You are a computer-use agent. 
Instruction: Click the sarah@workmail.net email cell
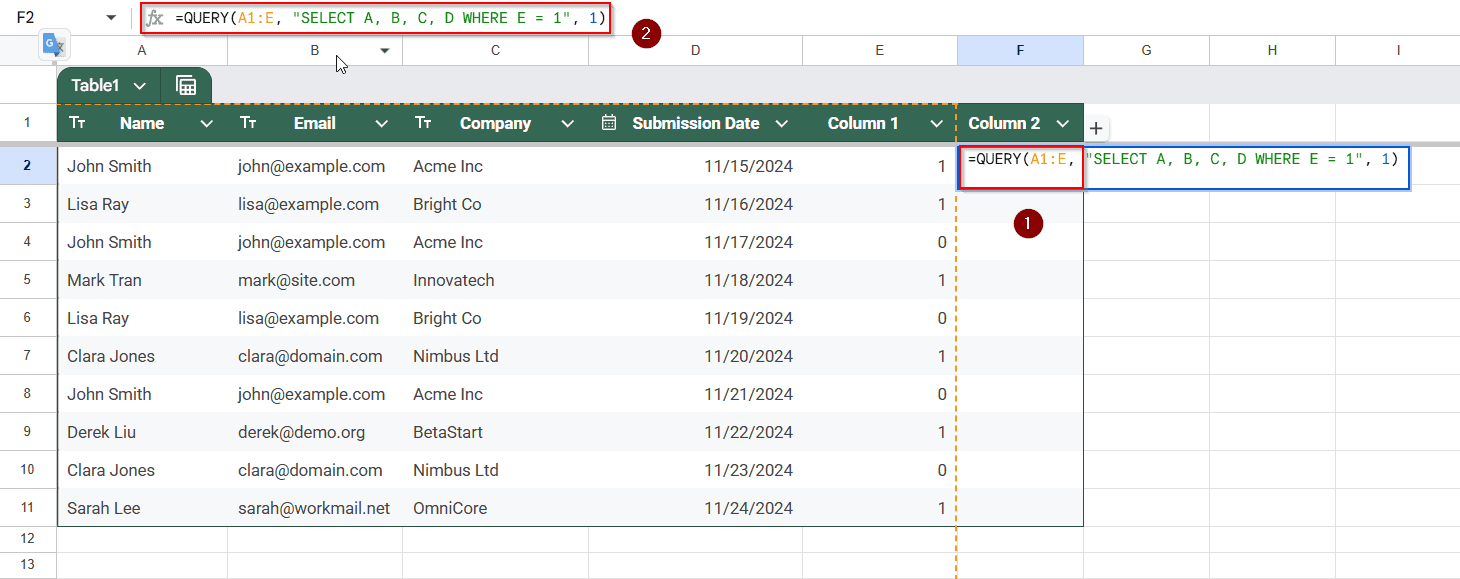pyautogui.click(x=315, y=508)
